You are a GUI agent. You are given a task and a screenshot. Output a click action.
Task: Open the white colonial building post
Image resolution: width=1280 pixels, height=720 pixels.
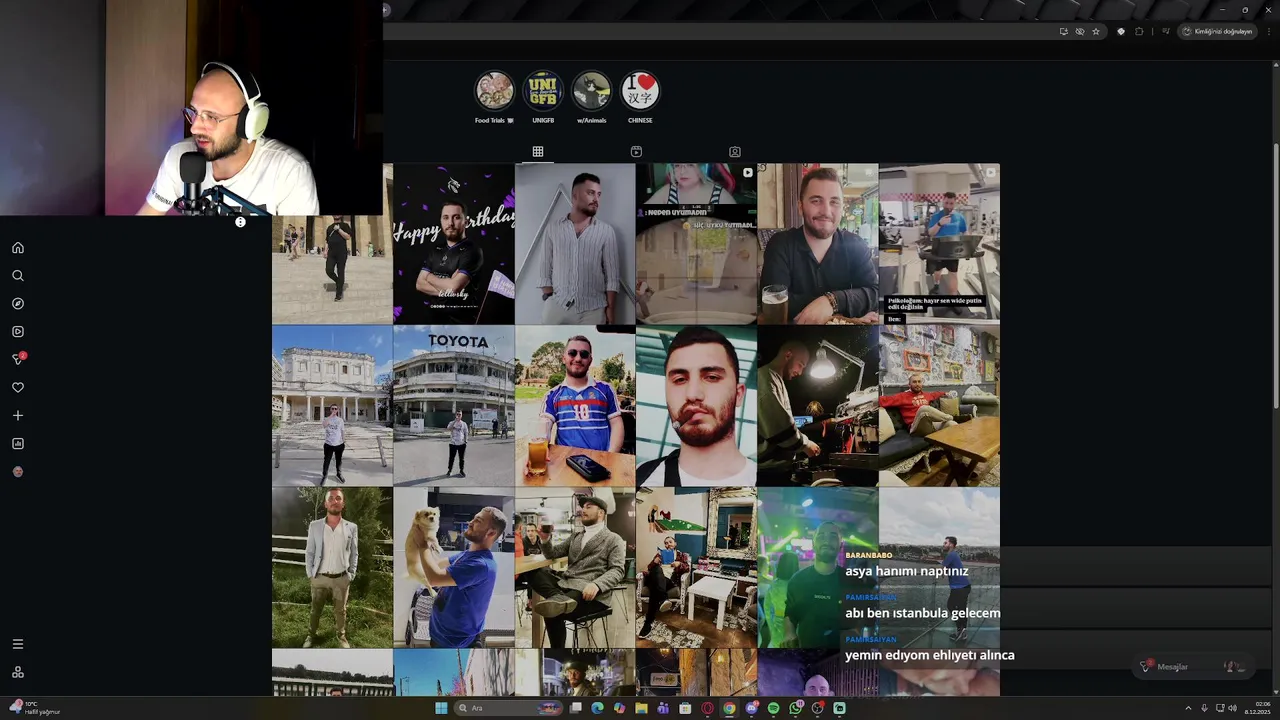click(x=332, y=406)
